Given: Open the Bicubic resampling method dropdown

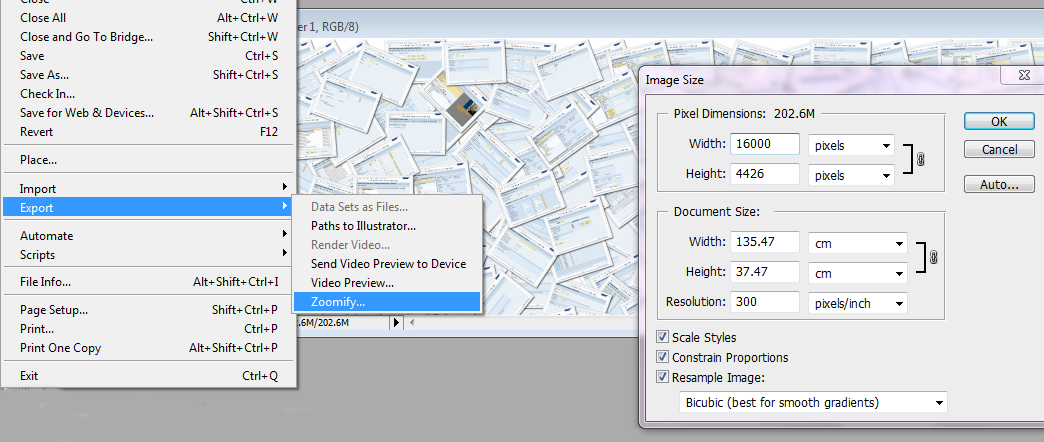Looking at the screenshot, I should [x=813, y=403].
